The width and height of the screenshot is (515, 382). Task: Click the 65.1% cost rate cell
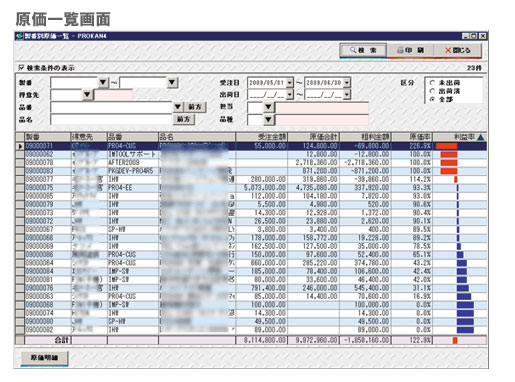click(x=412, y=255)
